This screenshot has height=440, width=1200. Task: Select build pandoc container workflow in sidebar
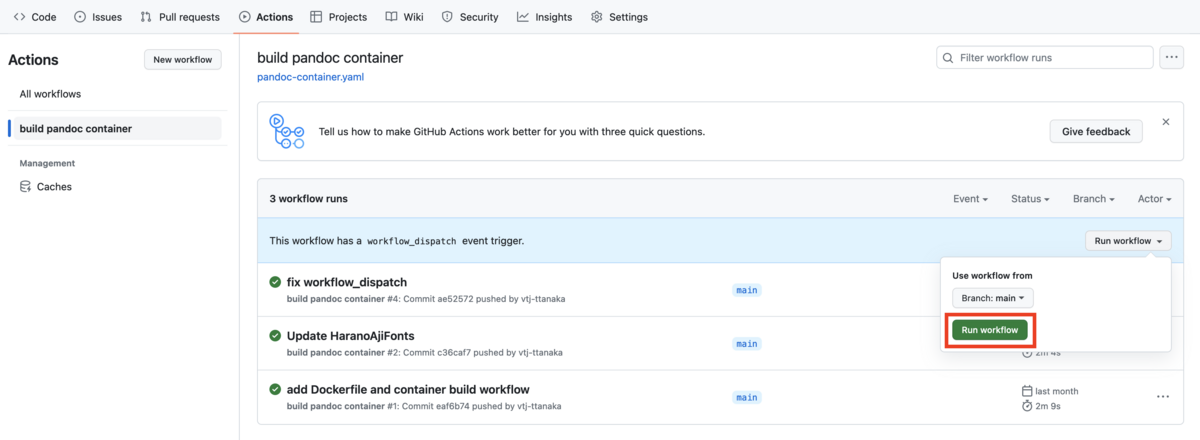tap(114, 128)
